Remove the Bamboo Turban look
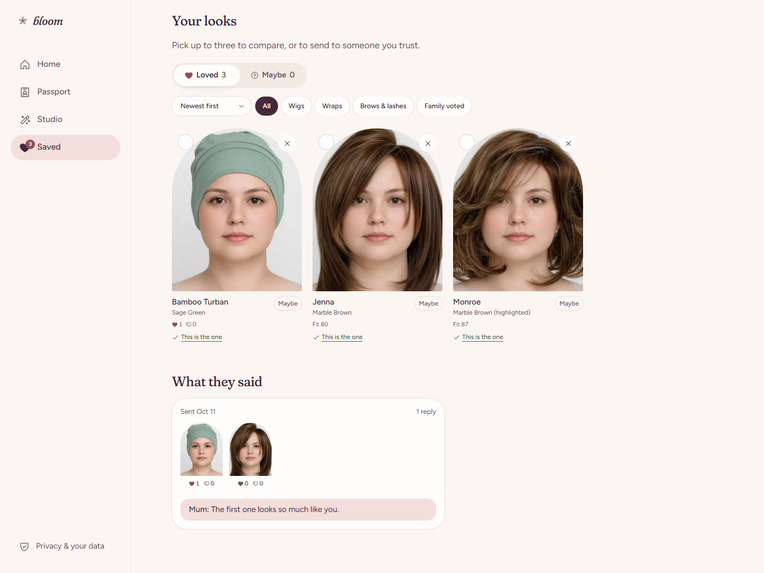Image resolution: width=764 pixels, height=573 pixels. coord(287,143)
